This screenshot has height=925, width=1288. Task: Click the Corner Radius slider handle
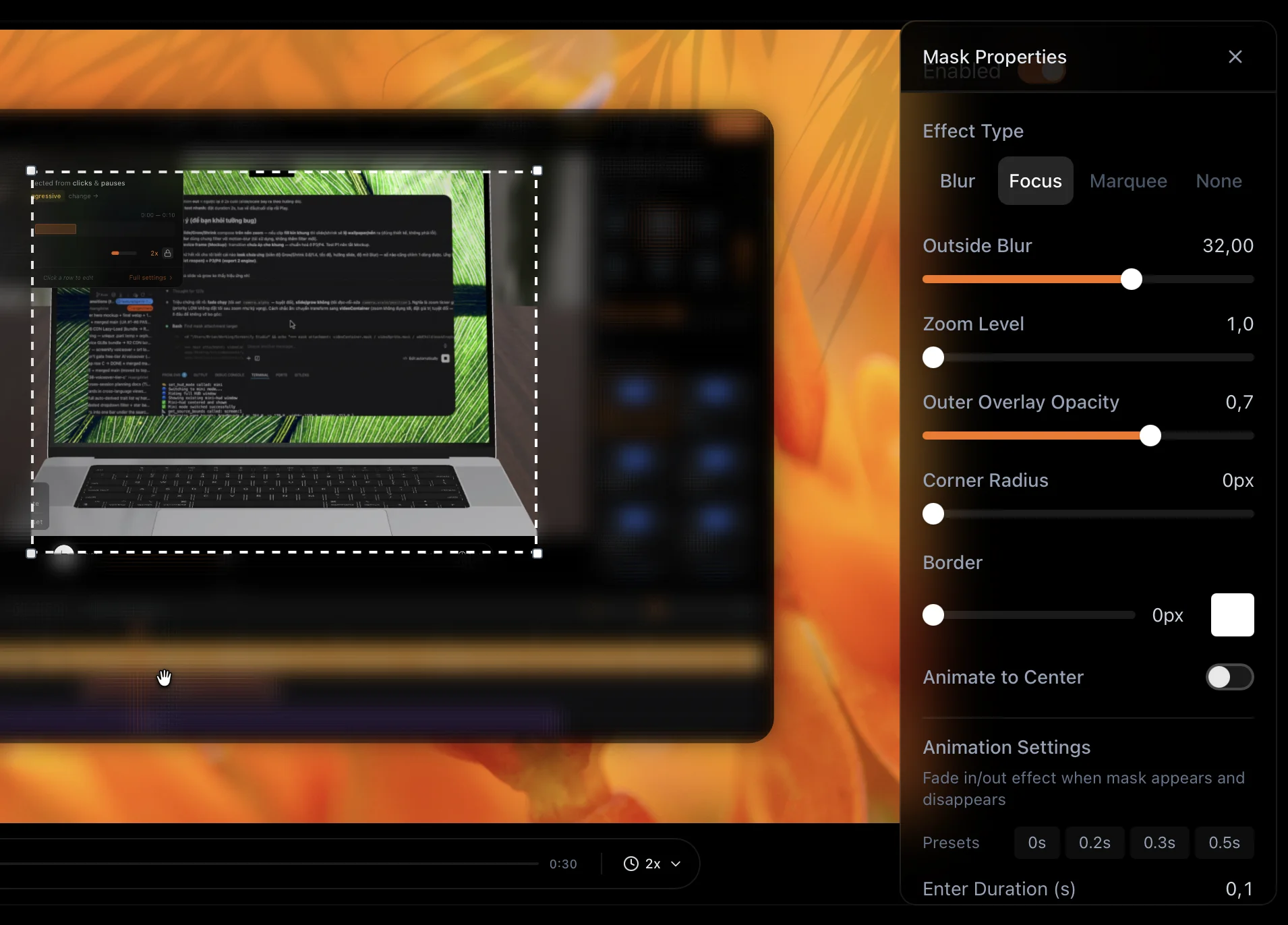tap(933, 514)
